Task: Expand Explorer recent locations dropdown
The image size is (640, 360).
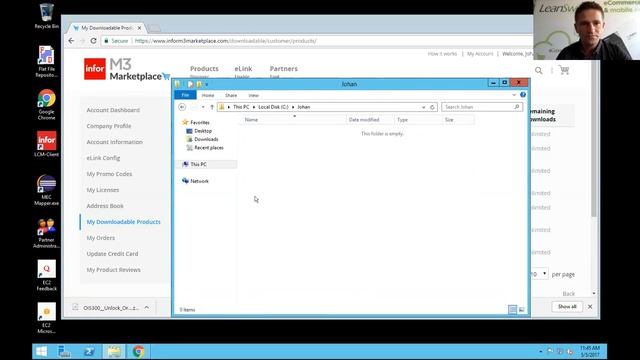Action: click(x=203, y=107)
